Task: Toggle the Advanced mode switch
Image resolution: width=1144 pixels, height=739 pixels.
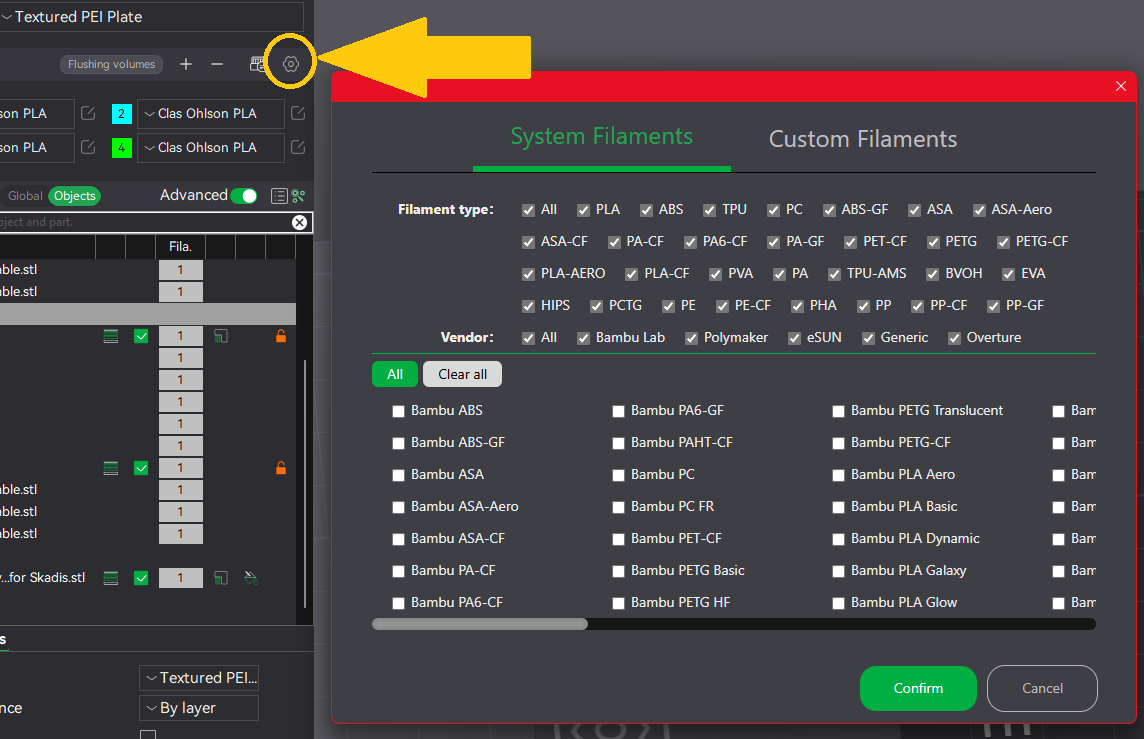Action: pyautogui.click(x=244, y=196)
